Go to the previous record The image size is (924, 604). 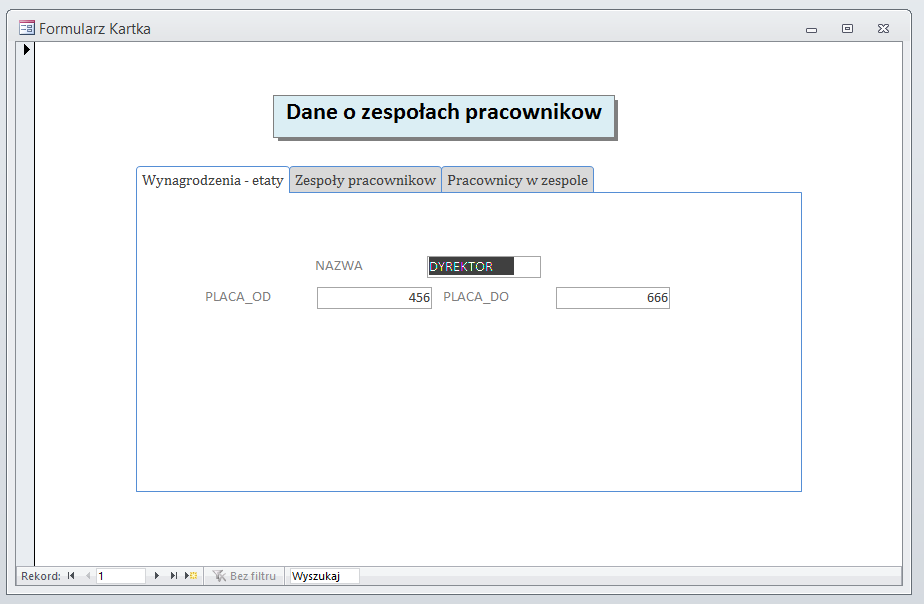(87, 576)
